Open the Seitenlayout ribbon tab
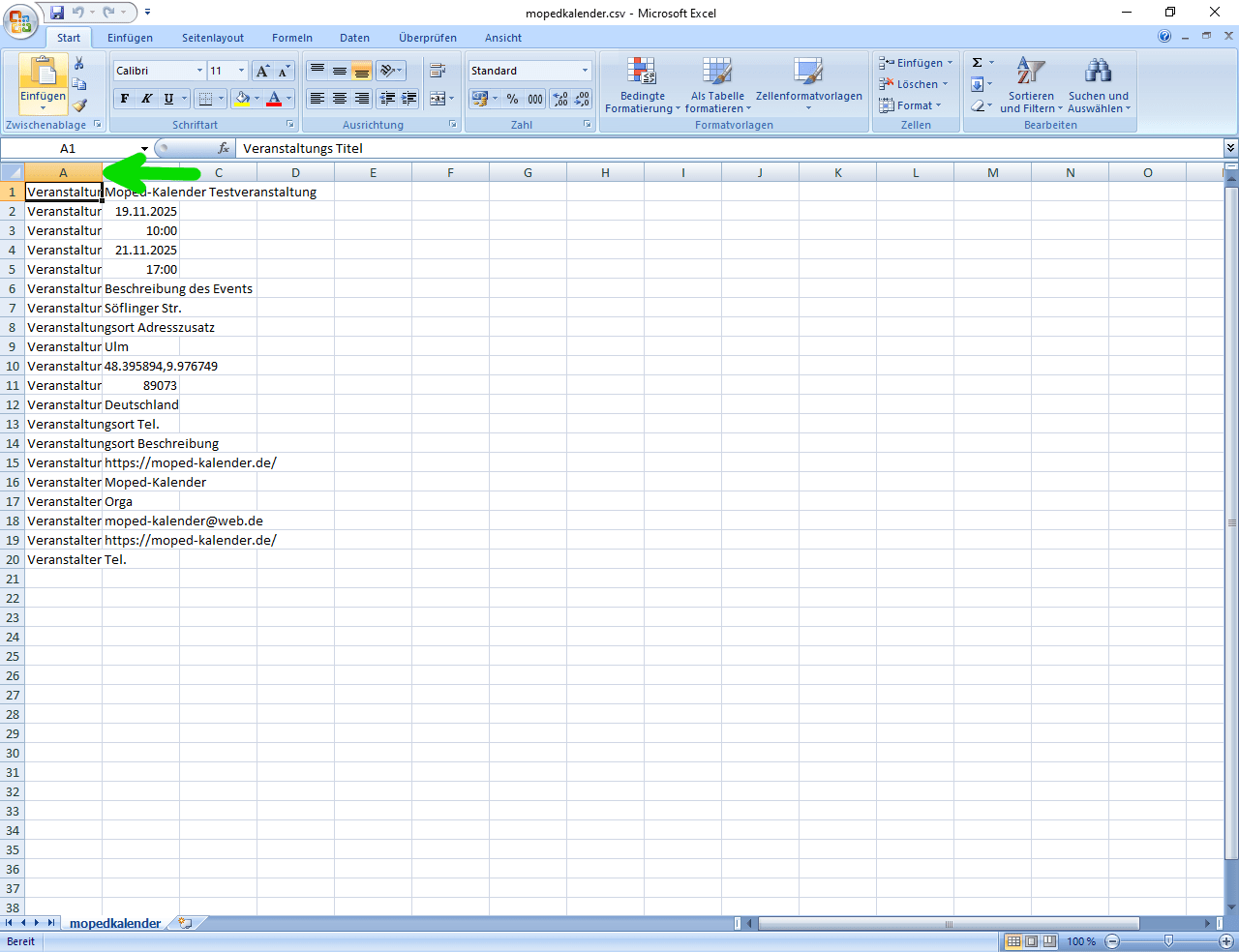Image resolution: width=1239 pixels, height=952 pixels. pos(213,38)
